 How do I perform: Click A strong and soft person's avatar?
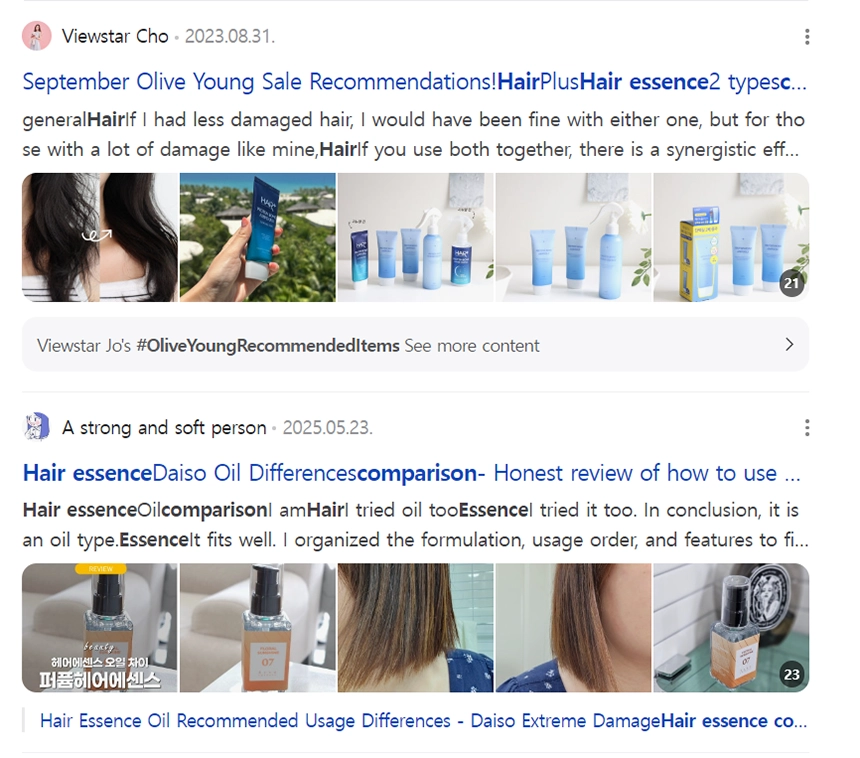(37, 427)
